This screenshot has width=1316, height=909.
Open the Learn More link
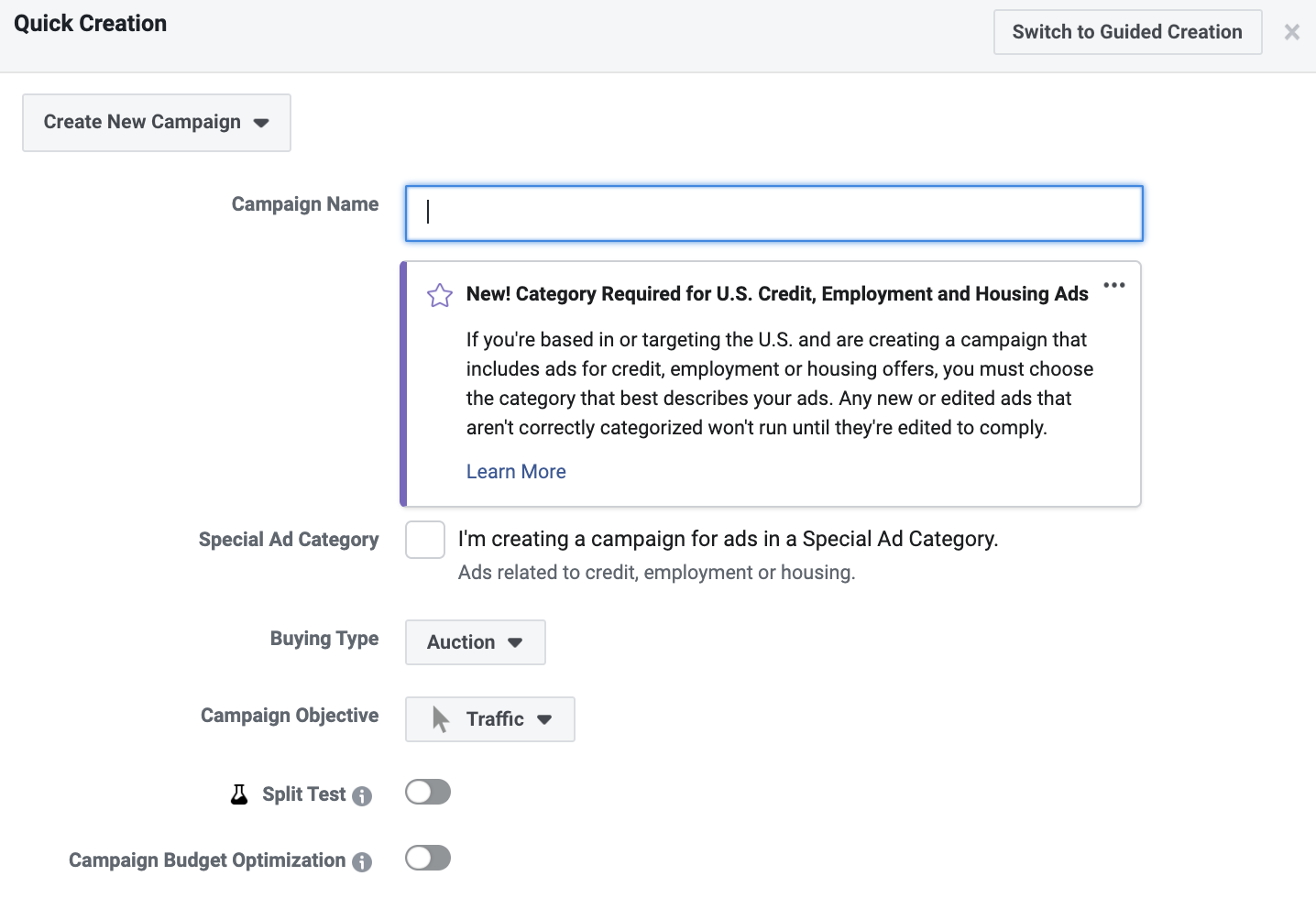(516, 472)
